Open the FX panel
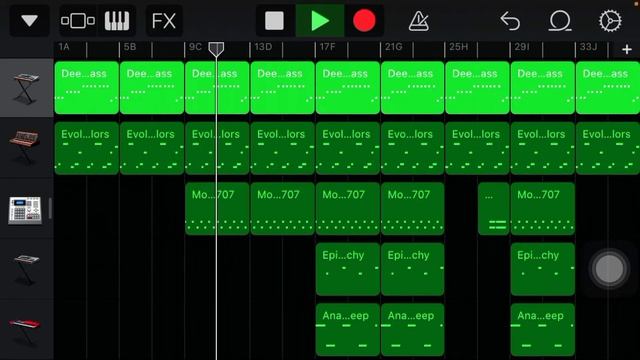The image size is (640, 360). tap(164, 20)
